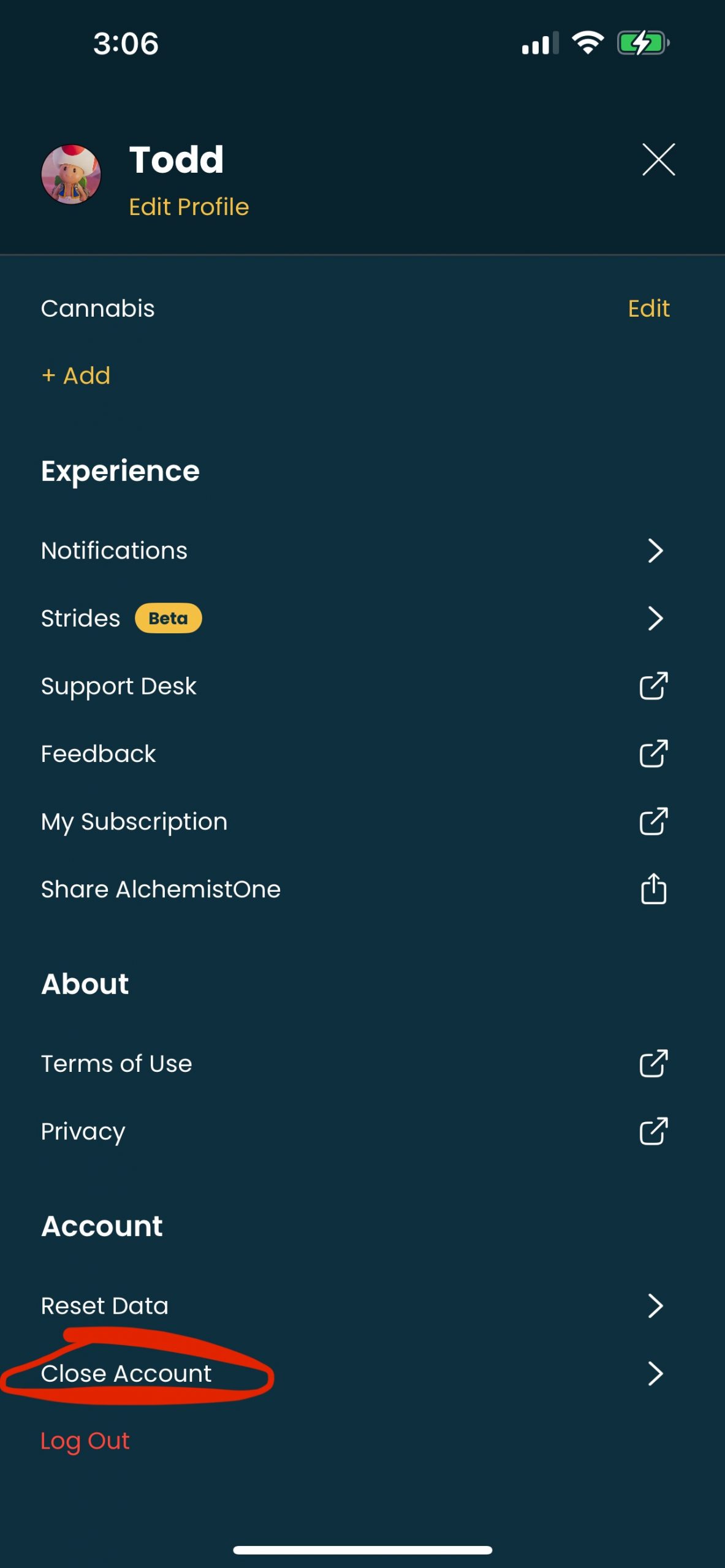Tap the Support Desk external link icon

(653, 686)
